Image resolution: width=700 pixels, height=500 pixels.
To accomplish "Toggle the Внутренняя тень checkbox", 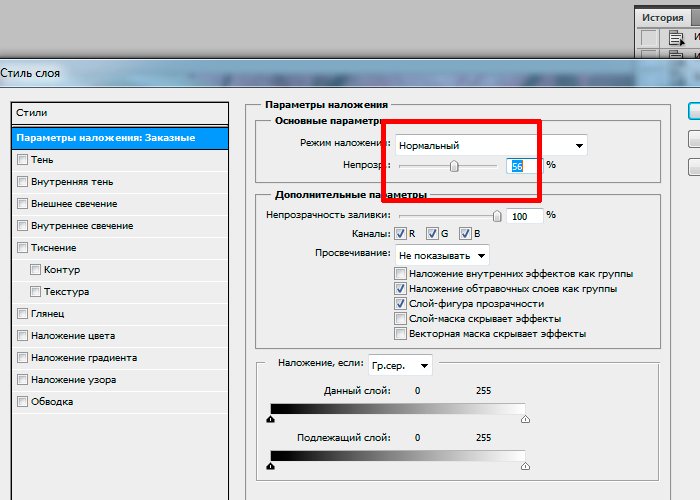I will [x=22, y=182].
